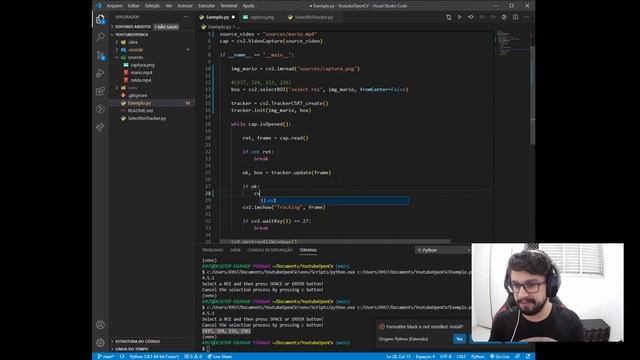Open the Arquivo menu
This screenshot has width=640, height=360.
coord(114,6)
